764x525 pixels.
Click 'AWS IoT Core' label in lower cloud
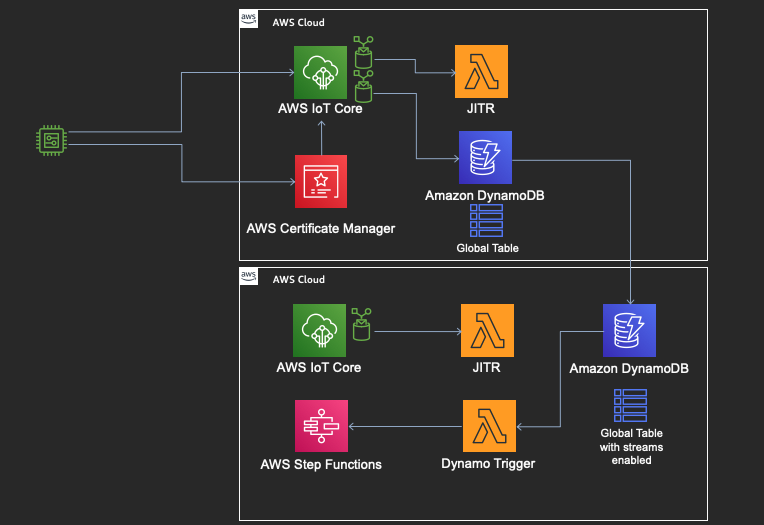pos(319,367)
